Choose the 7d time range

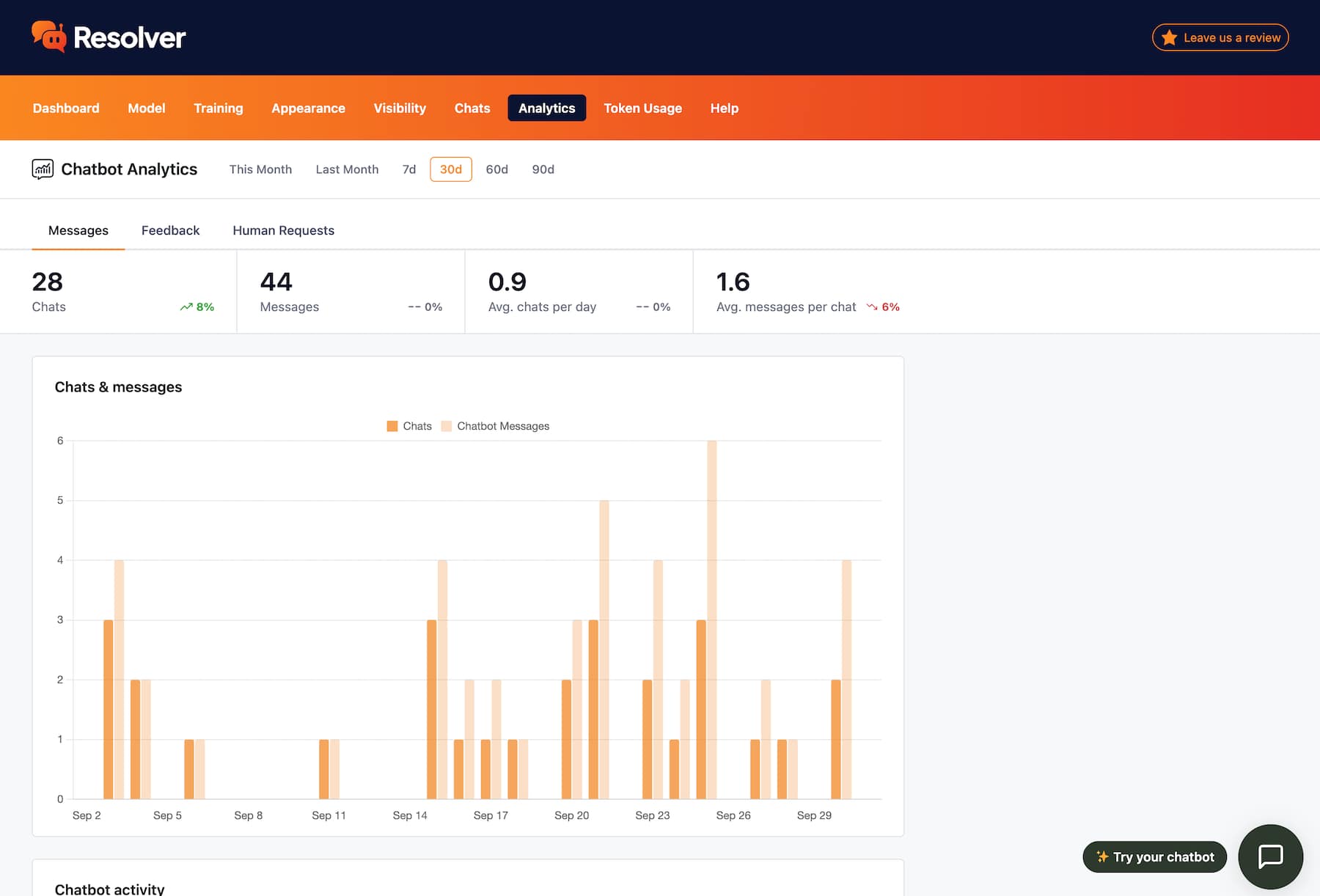[x=409, y=169]
